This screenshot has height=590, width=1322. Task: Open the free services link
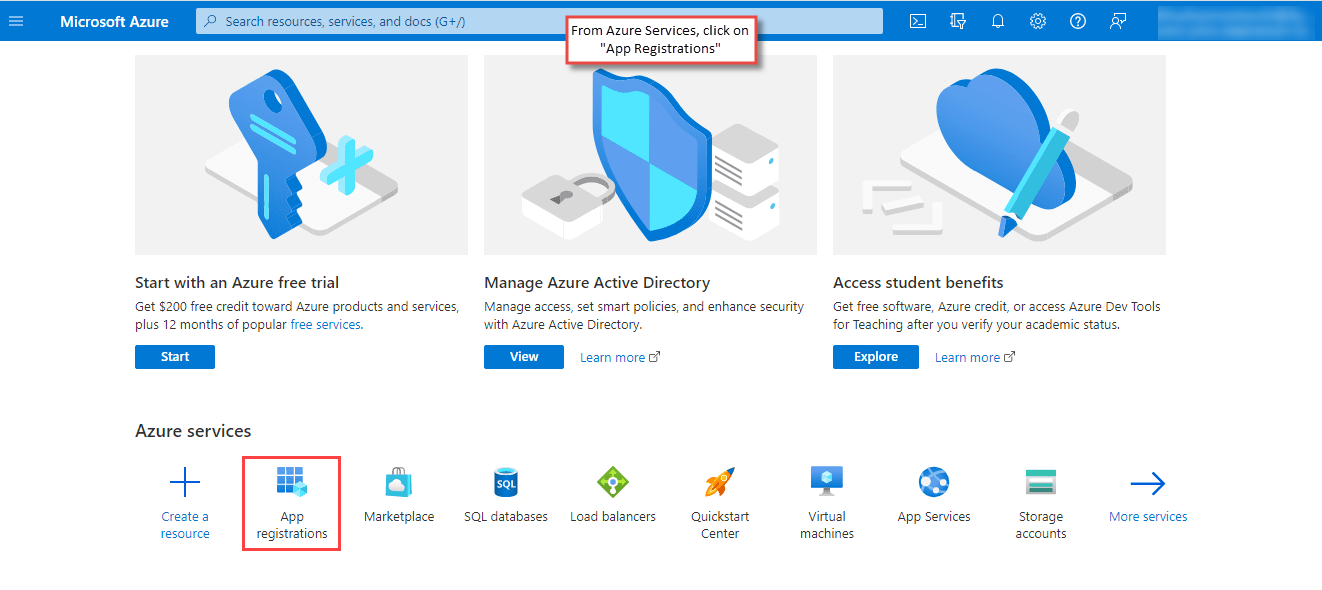[x=325, y=325]
